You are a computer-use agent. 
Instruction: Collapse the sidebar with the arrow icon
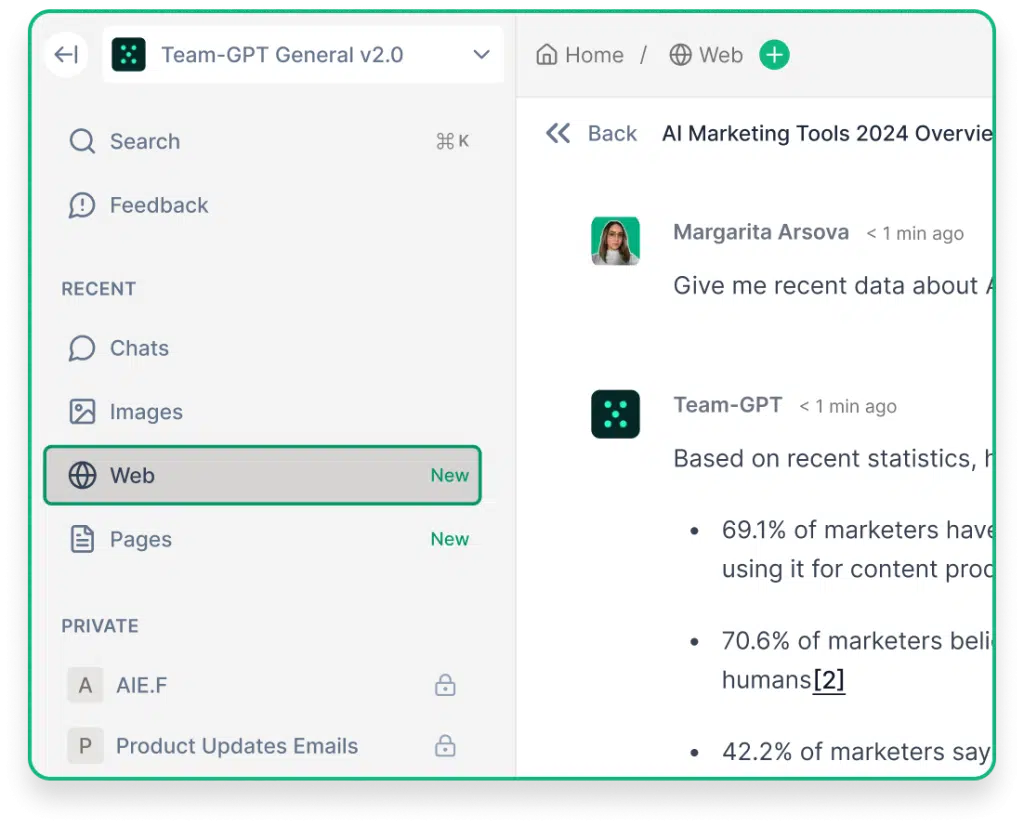coord(66,54)
